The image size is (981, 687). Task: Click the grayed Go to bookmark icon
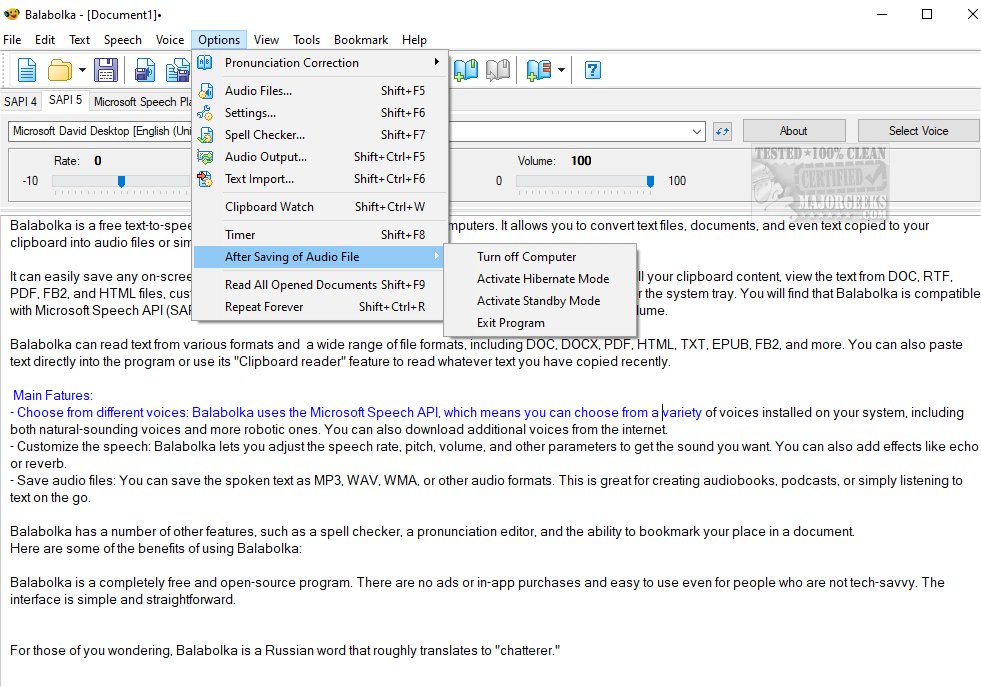[x=498, y=70]
